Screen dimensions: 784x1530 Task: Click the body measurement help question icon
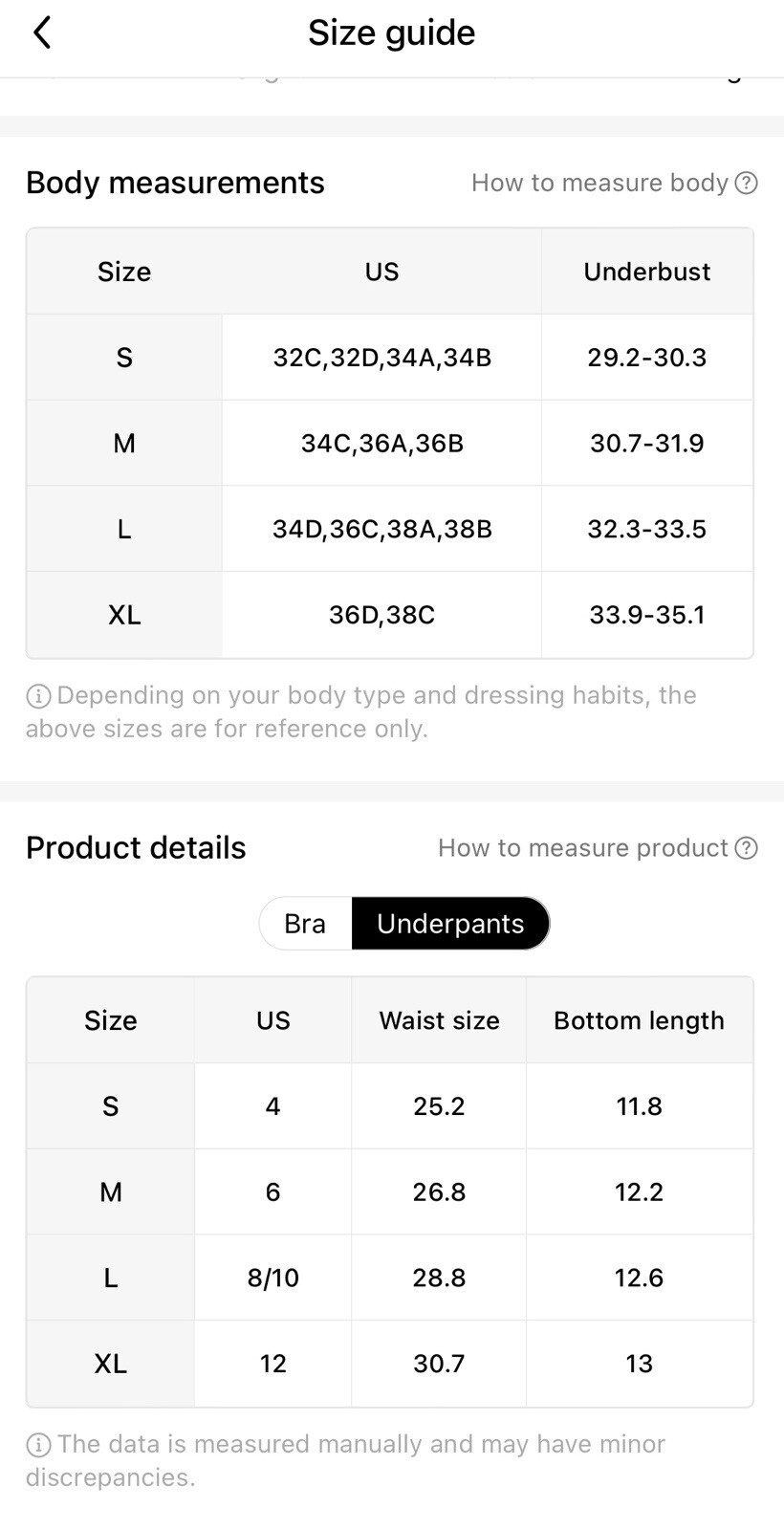(746, 183)
